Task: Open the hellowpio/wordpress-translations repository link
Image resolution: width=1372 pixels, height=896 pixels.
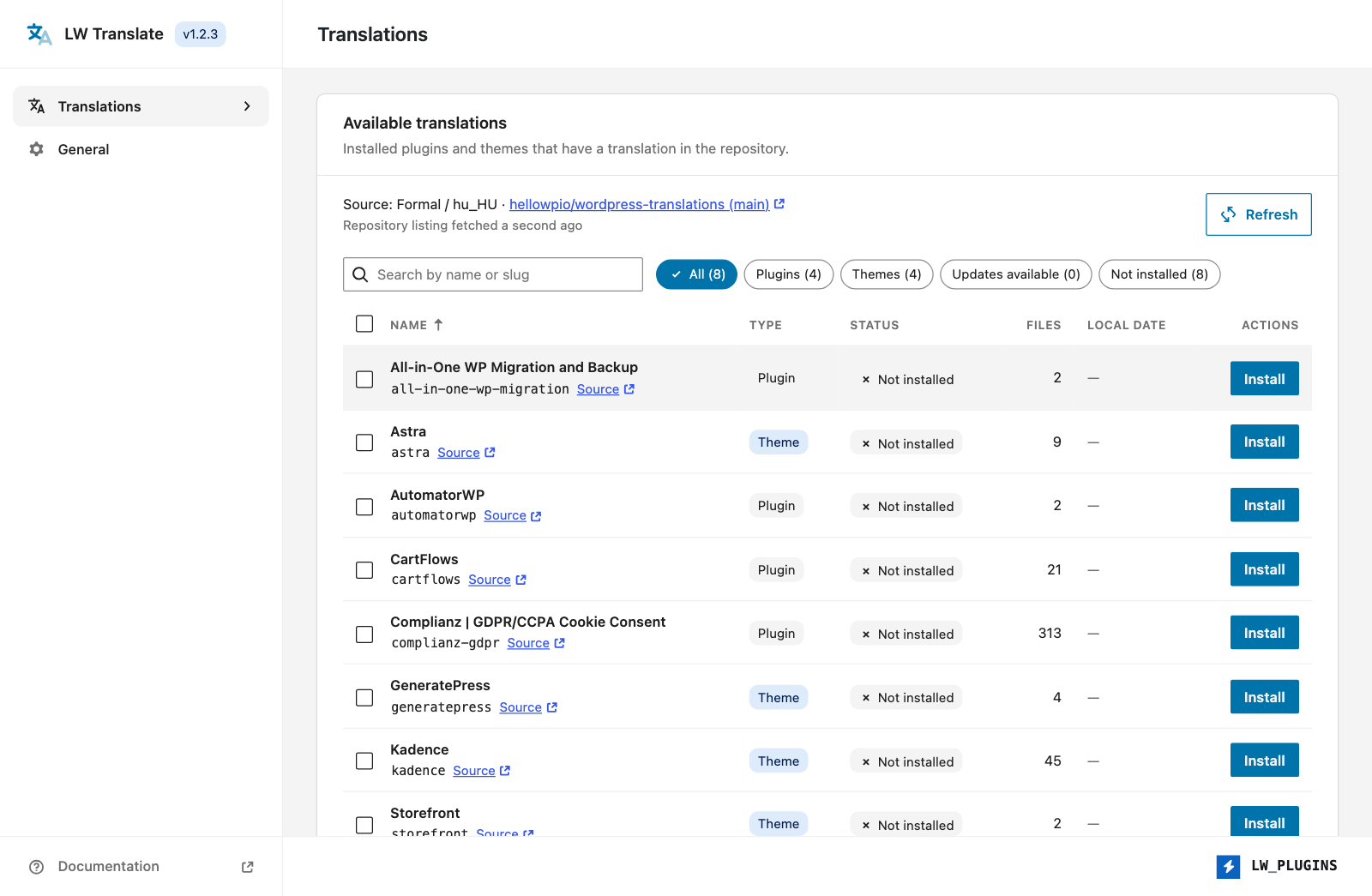Action: point(639,204)
